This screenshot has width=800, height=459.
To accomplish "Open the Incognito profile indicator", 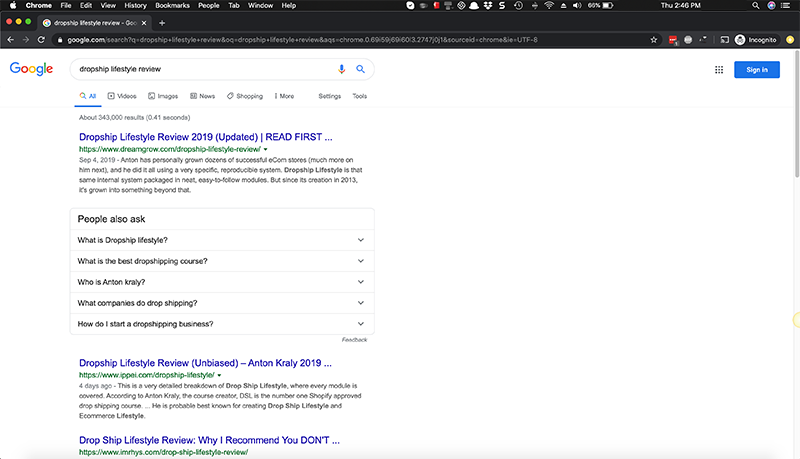I will pyautogui.click(x=756, y=40).
